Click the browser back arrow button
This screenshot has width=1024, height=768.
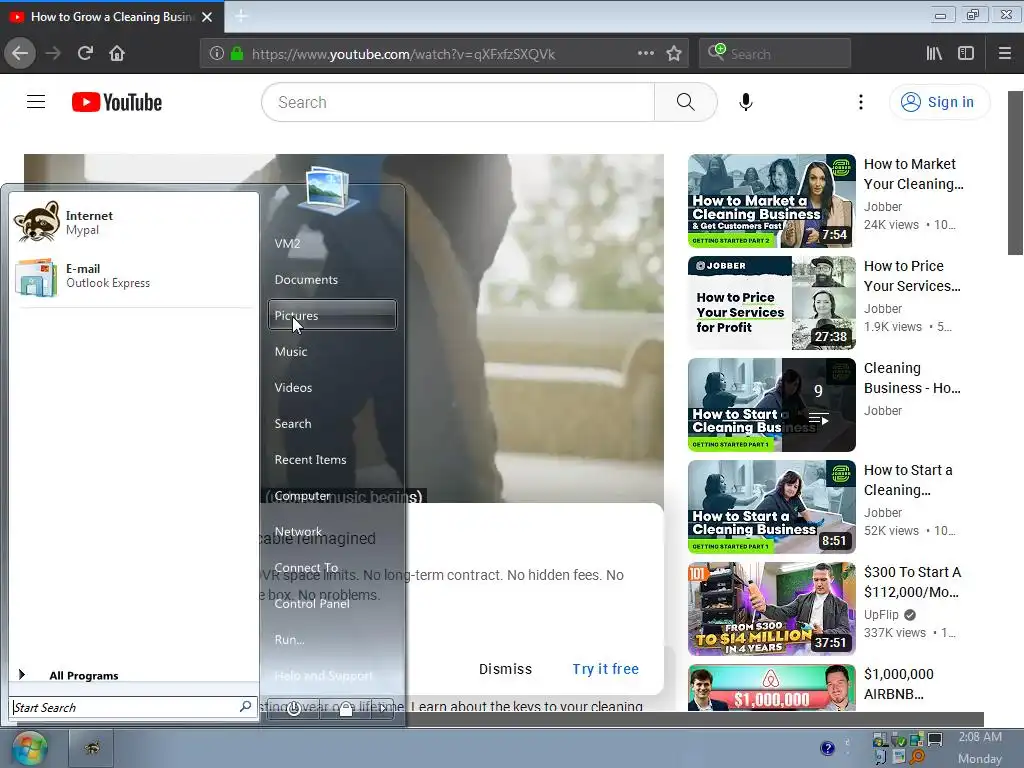[x=20, y=54]
